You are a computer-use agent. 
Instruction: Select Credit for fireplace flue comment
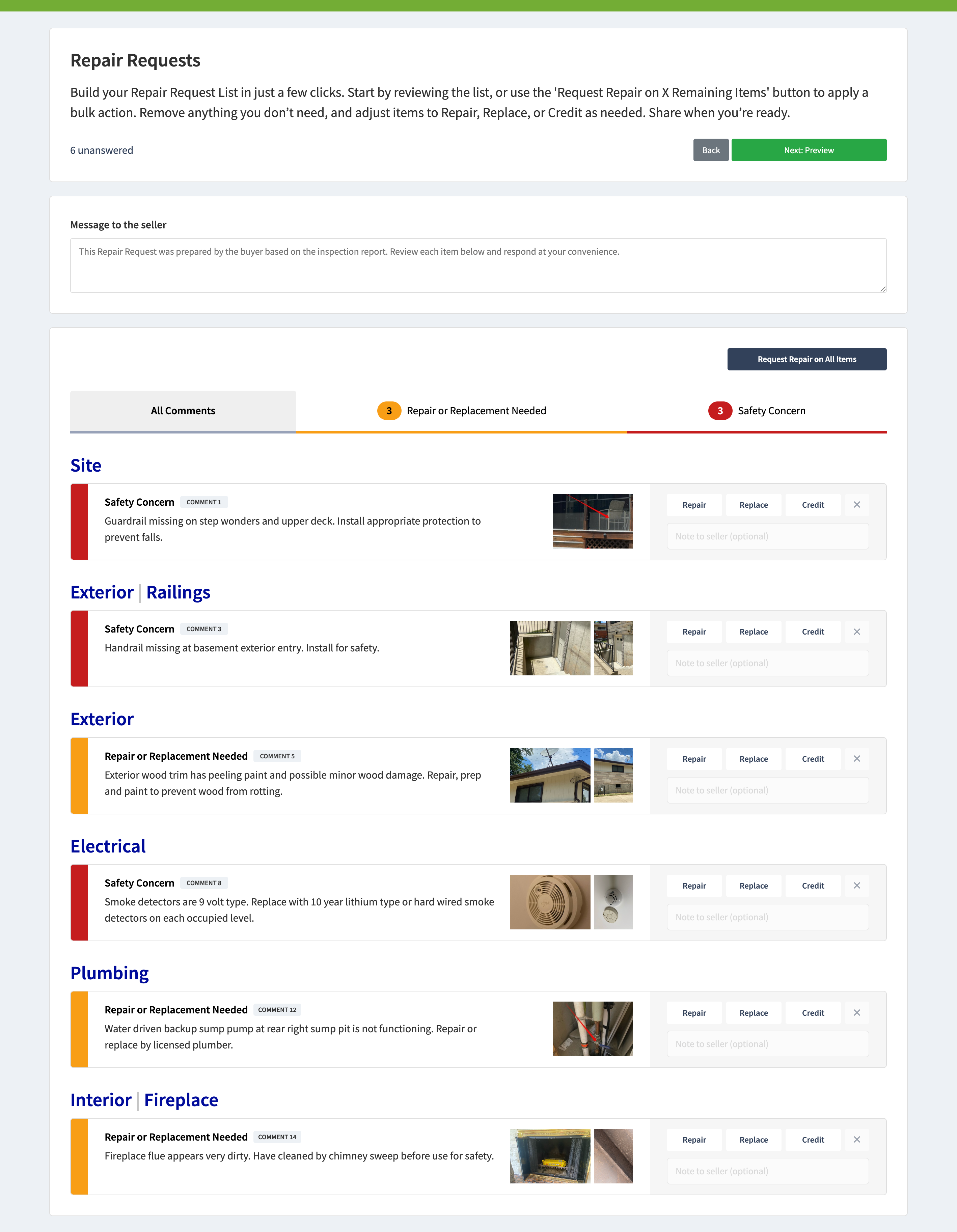coord(813,1140)
